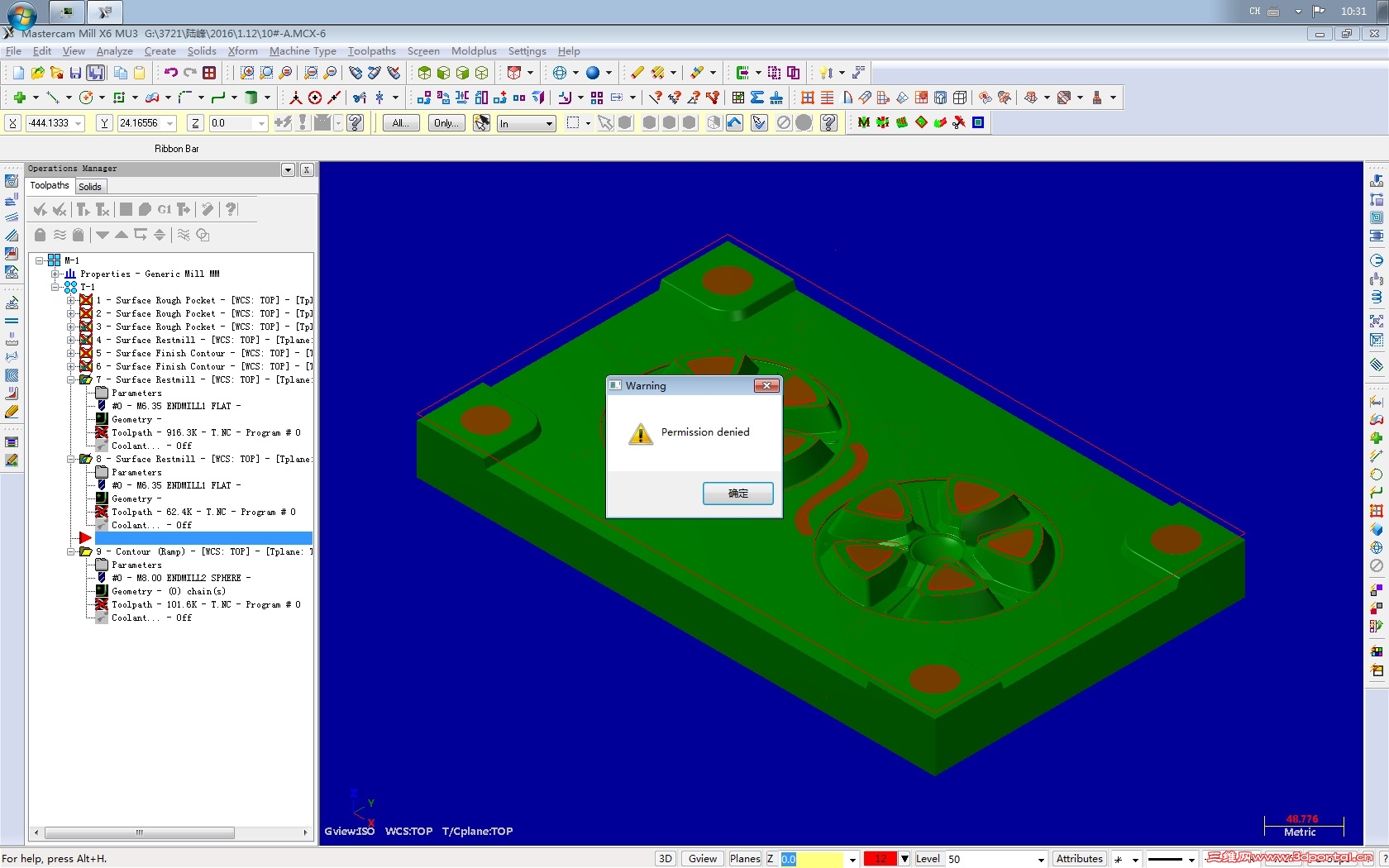Screen dimensions: 1389x868
Task: Click the Xform mirror icon
Action: coord(461,98)
